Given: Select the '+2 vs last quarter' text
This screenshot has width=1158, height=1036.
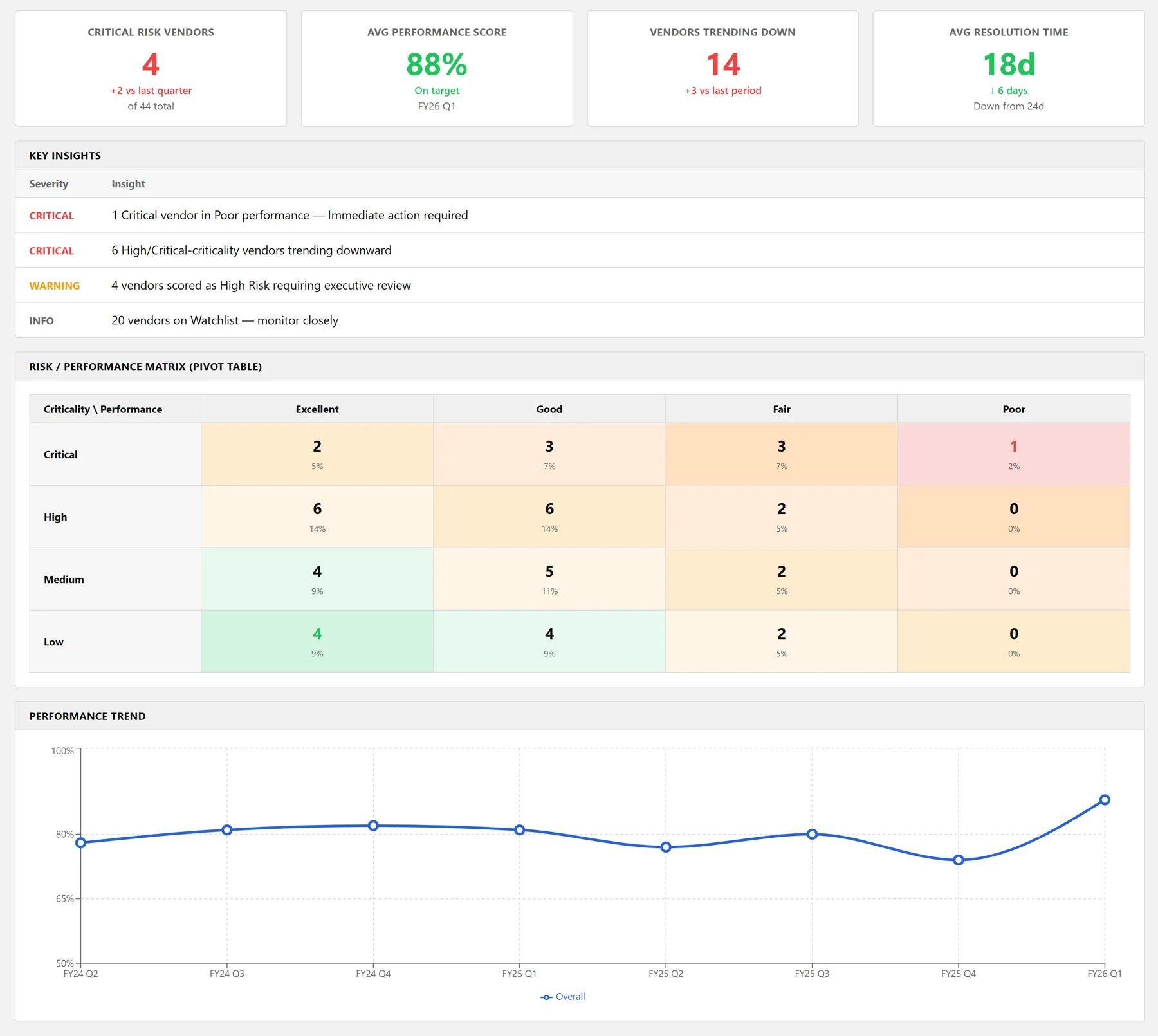Looking at the screenshot, I should coord(151,91).
